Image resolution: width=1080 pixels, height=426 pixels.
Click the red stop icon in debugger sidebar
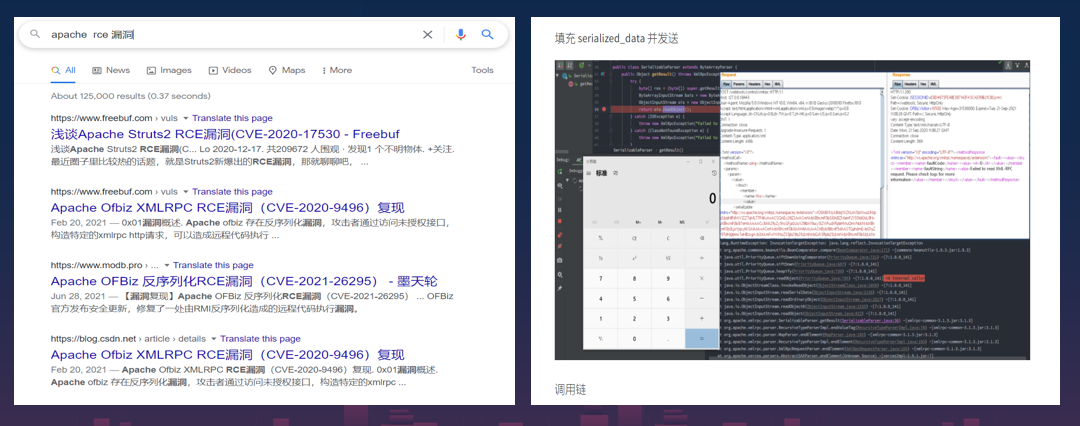pos(559,221)
